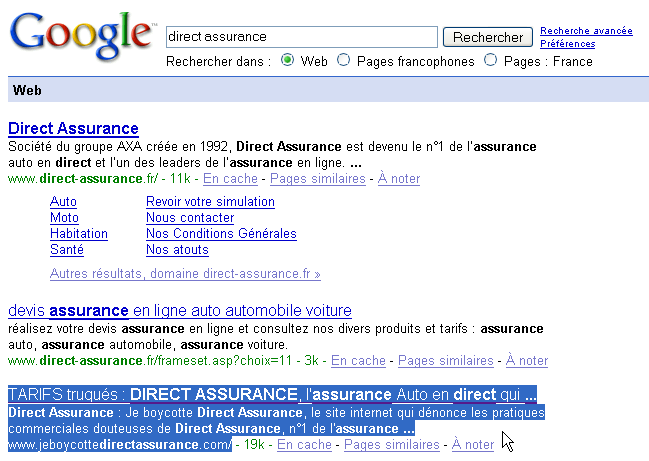Open 'Nous contacter' sitelink
The image size is (649, 461).
[190, 218]
